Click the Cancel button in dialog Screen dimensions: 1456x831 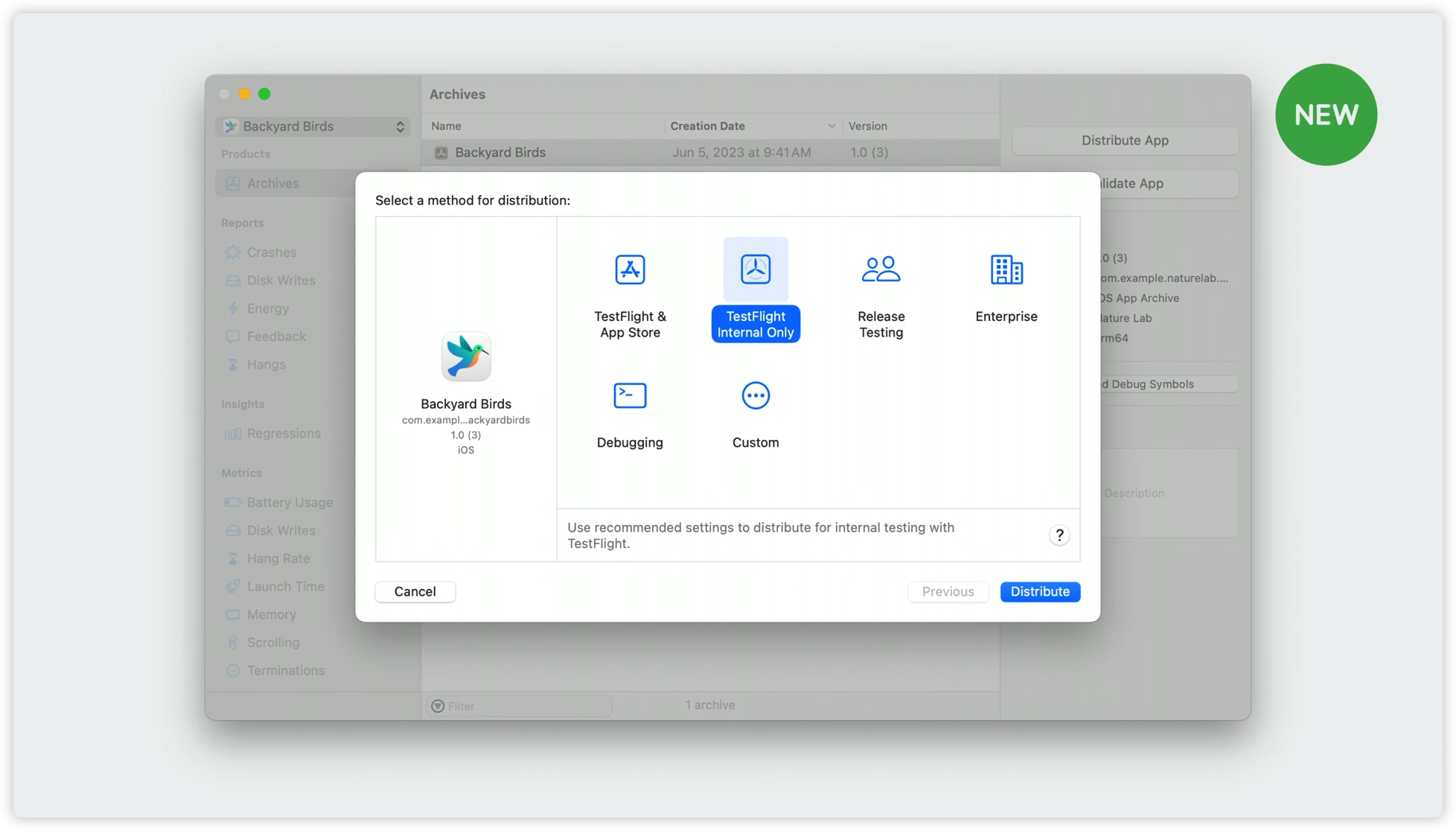(415, 591)
